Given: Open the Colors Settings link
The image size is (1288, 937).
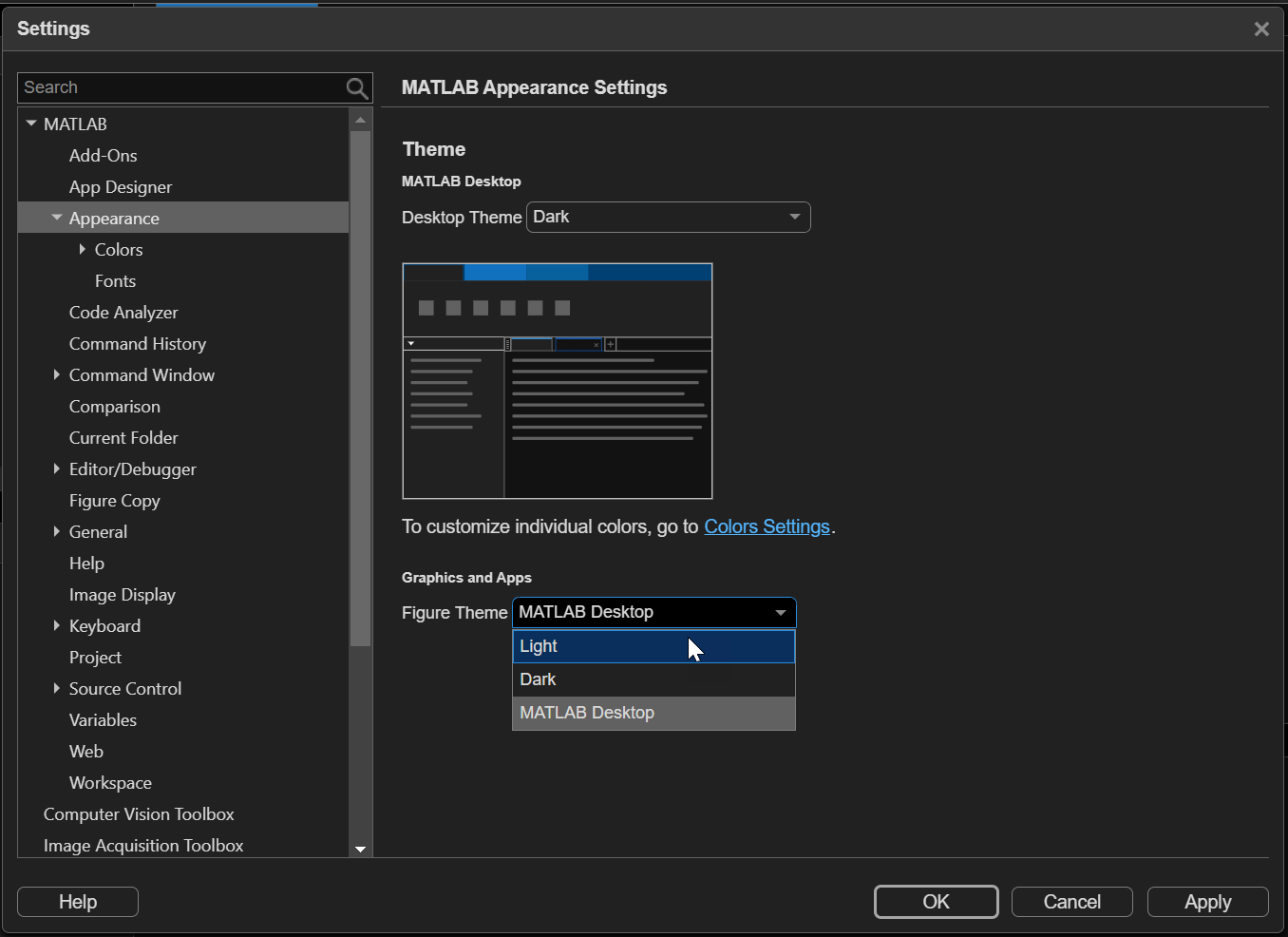Looking at the screenshot, I should tap(767, 526).
